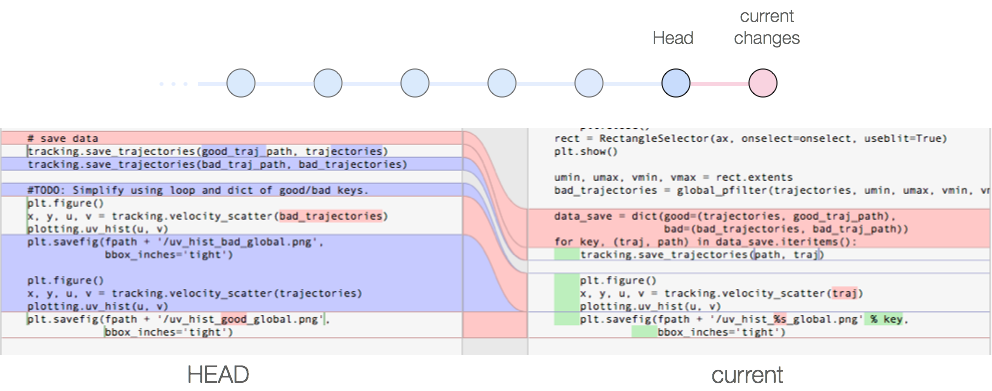Select the pink current changes circle
This screenshot has height=391, width=992.
click(763, 83)
